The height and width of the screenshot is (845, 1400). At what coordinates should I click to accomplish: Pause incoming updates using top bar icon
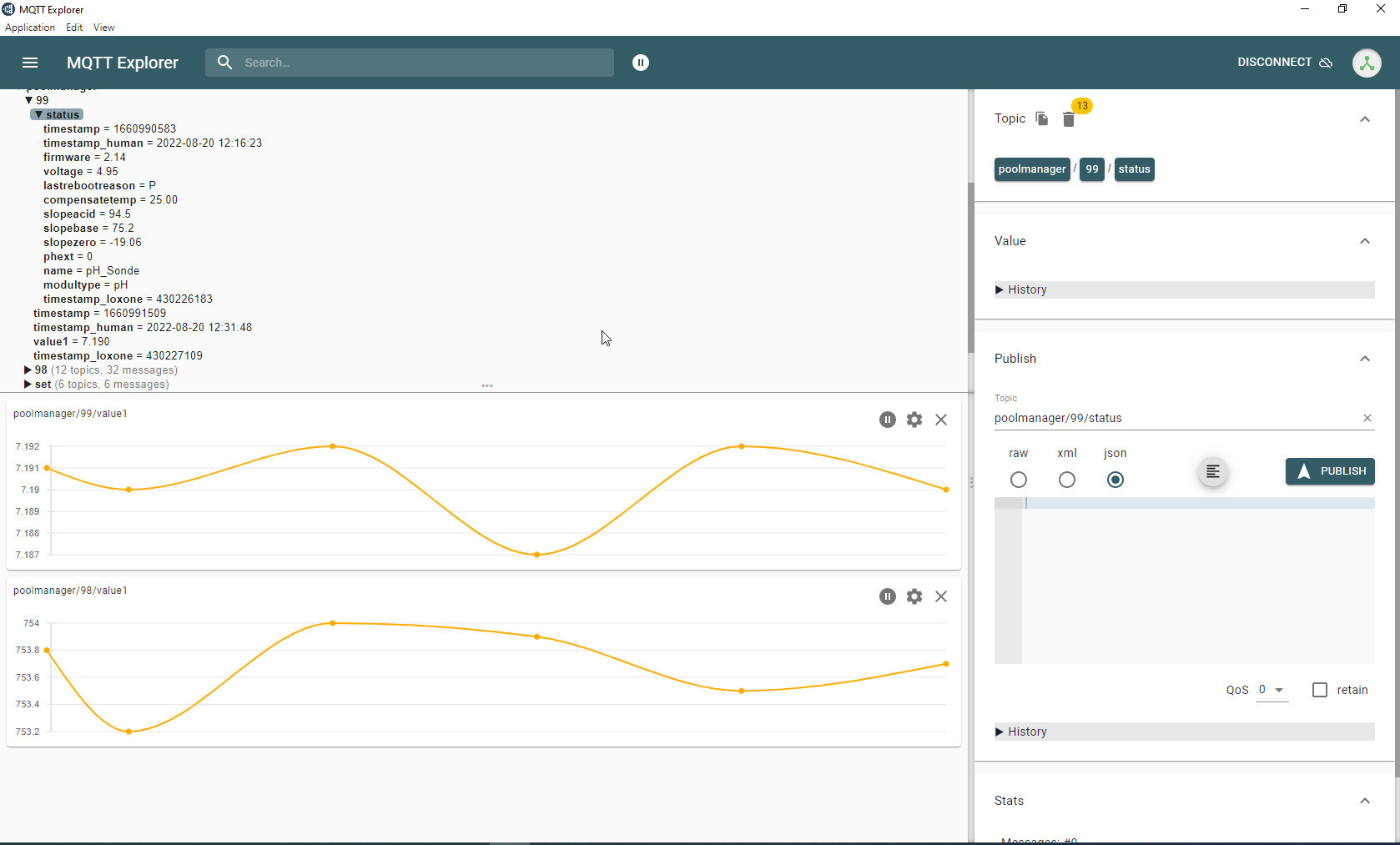(640, 63)
